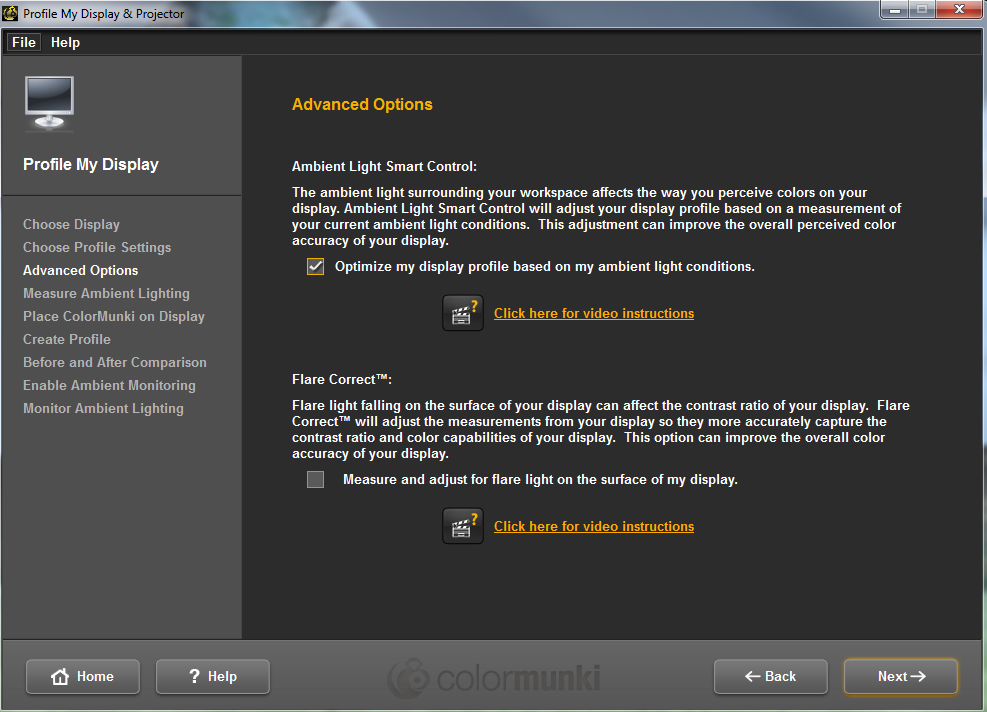Select the Choose Profile Settings step

(97, 247)
